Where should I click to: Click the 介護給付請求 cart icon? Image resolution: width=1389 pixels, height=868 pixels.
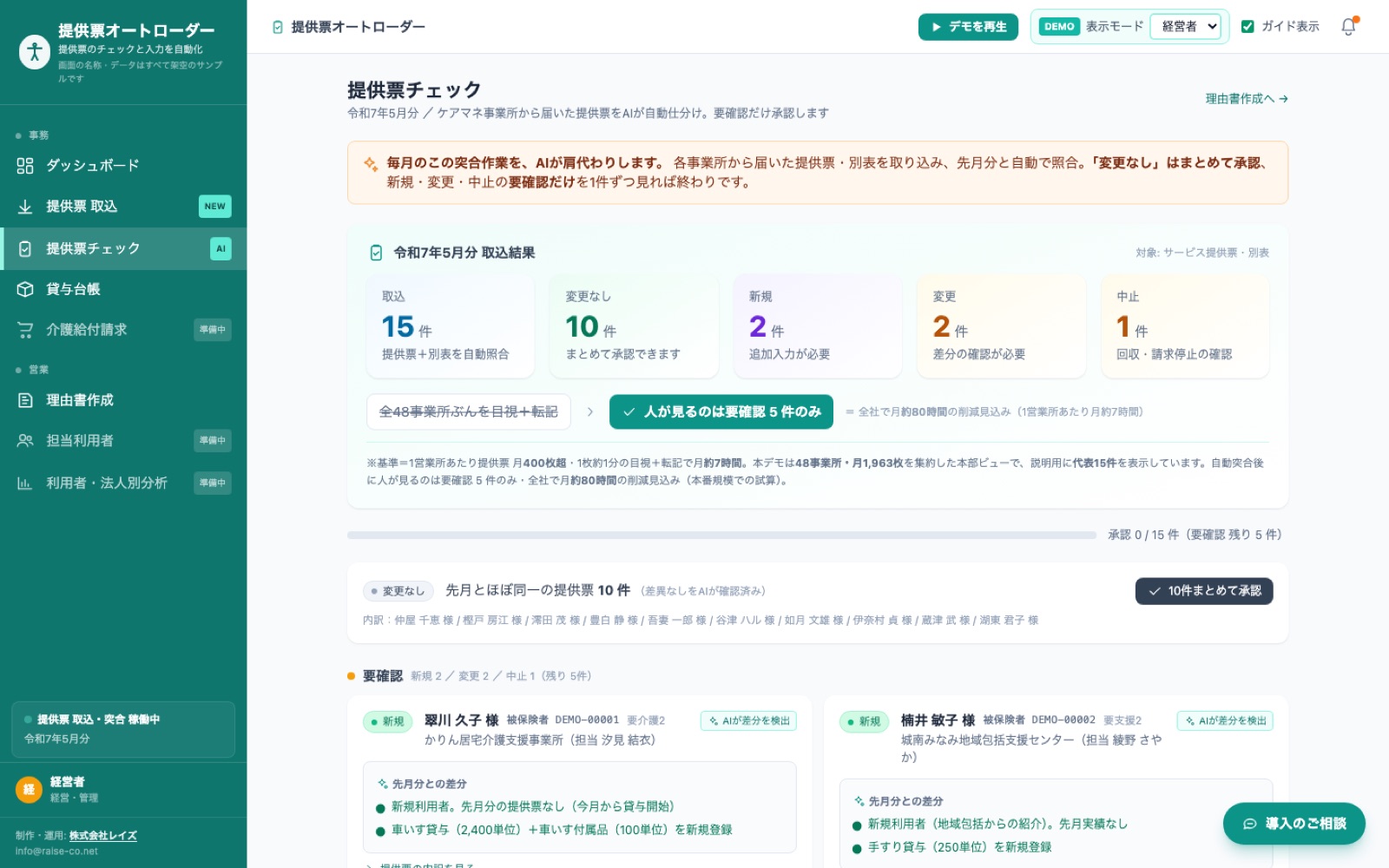click(25, 330)
